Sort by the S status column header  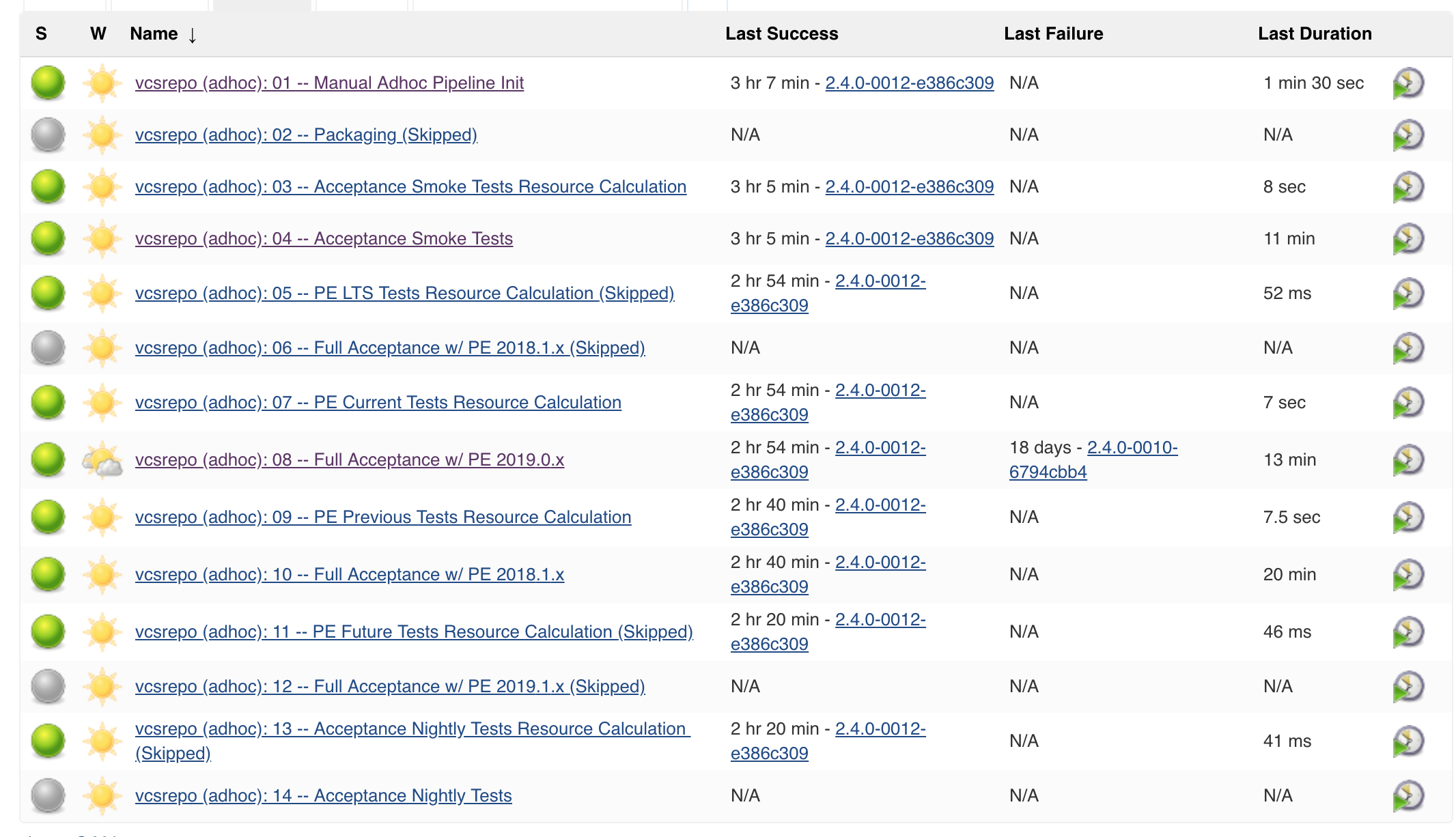pos(41,33)
